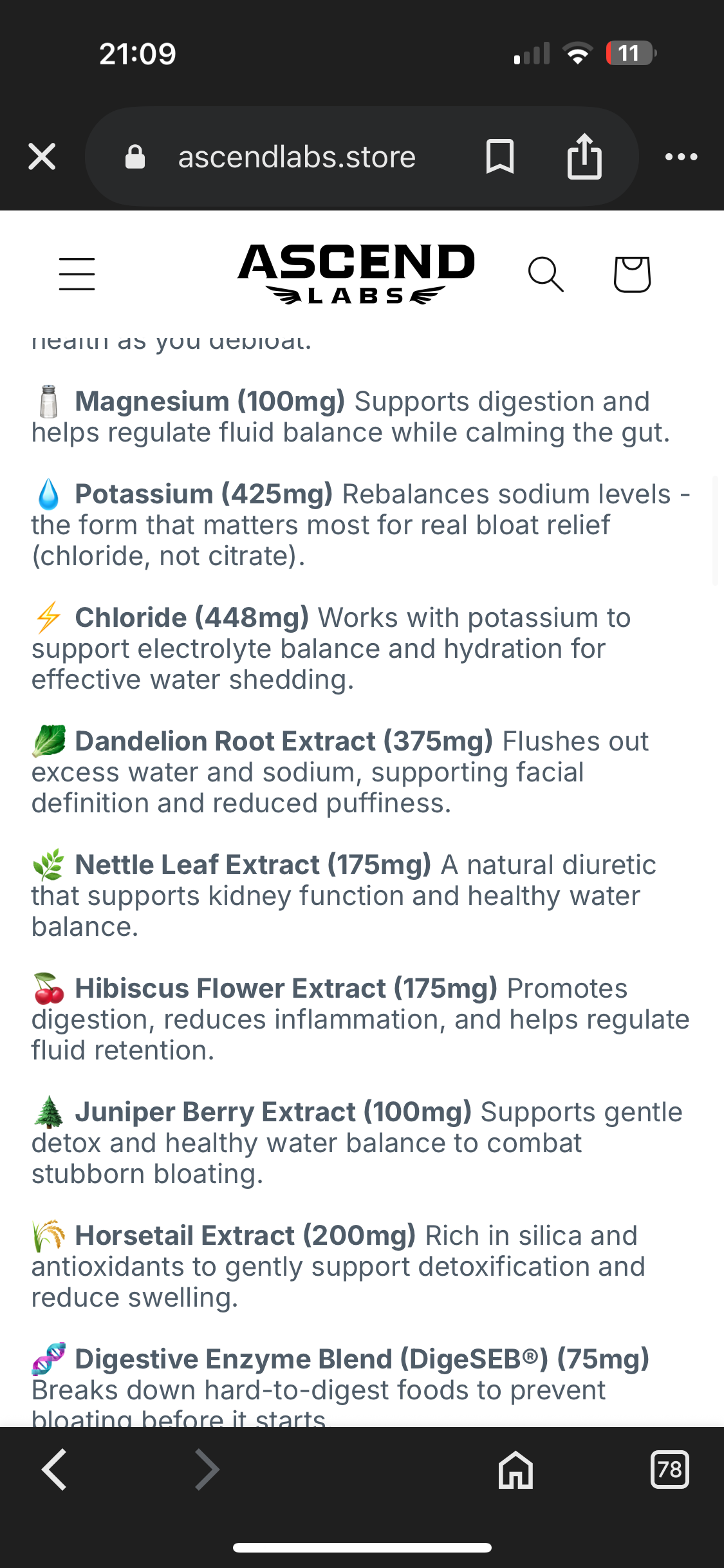724x1568 pixels.
Task: Tap the share icon in address bar
Action: coord(584,156)
